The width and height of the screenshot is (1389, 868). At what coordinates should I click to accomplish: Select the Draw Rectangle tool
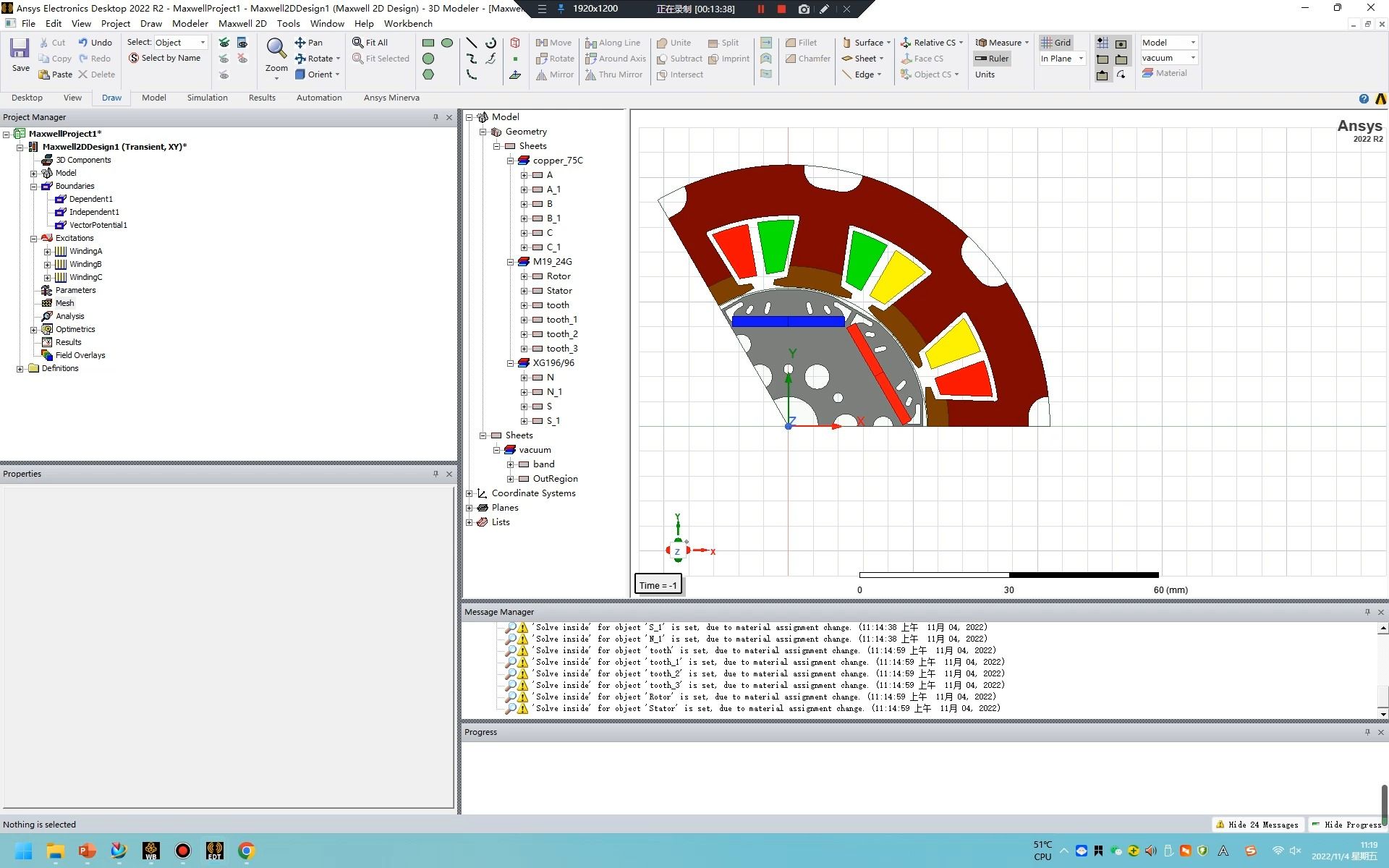point(428,43)
